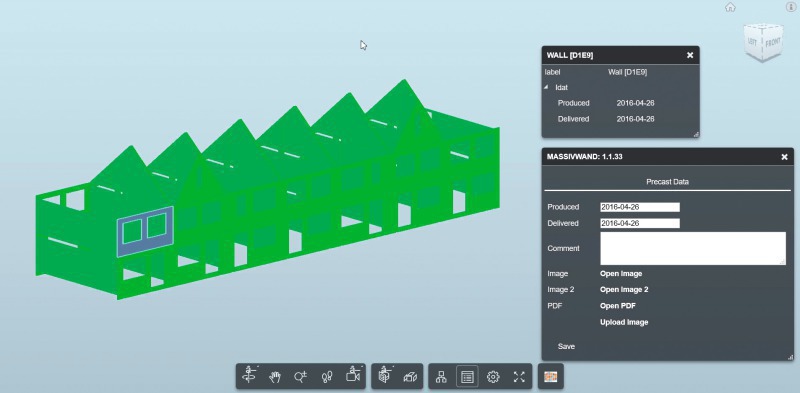Select the Zoom magnifier tool
Screen dimensions: 800x393
click(301, 377)
